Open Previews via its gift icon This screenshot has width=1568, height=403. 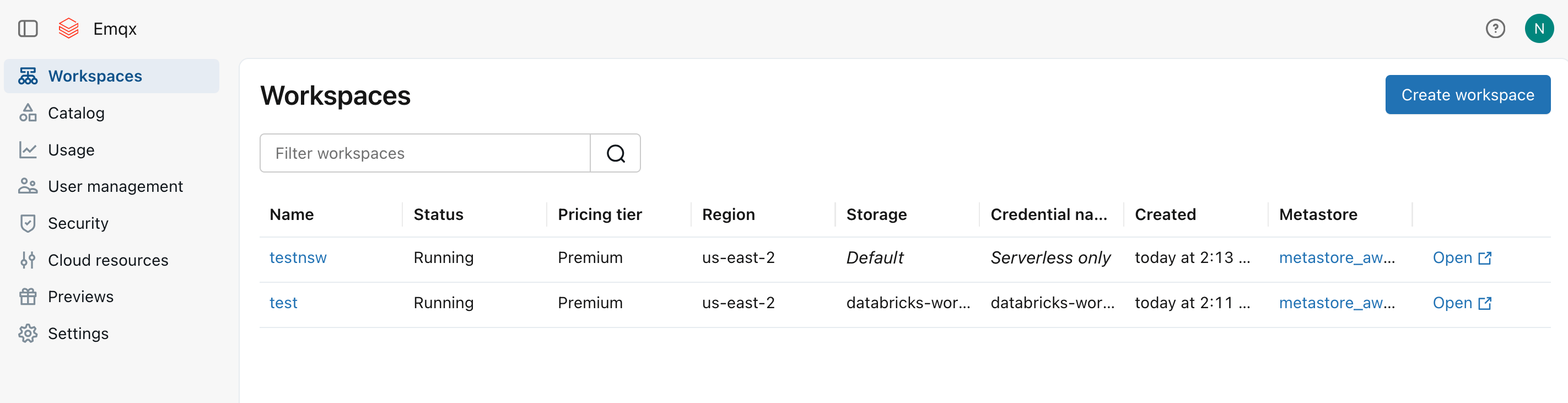point(28,297)
